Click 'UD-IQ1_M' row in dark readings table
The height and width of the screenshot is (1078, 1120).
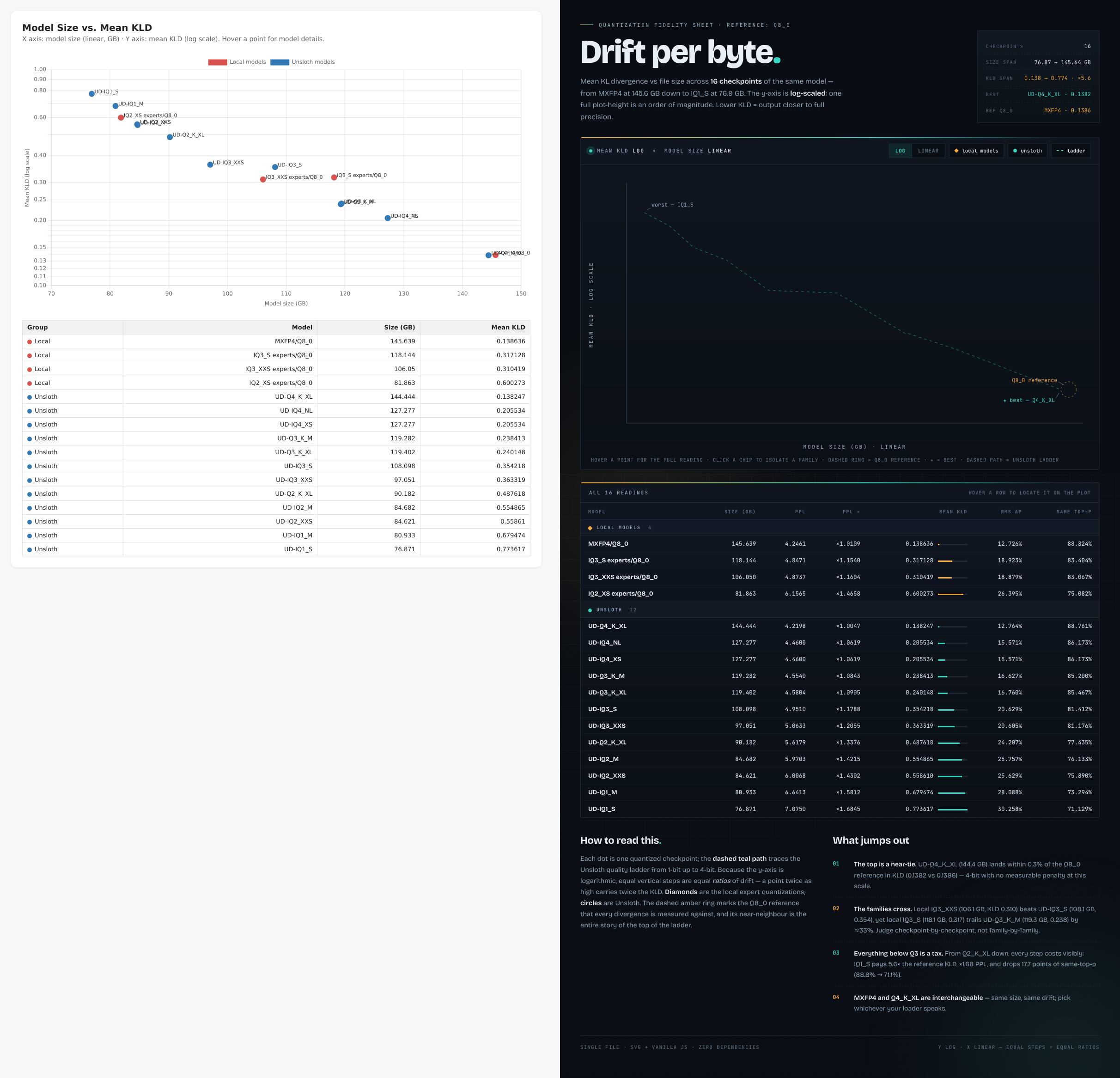pos(840,792)
